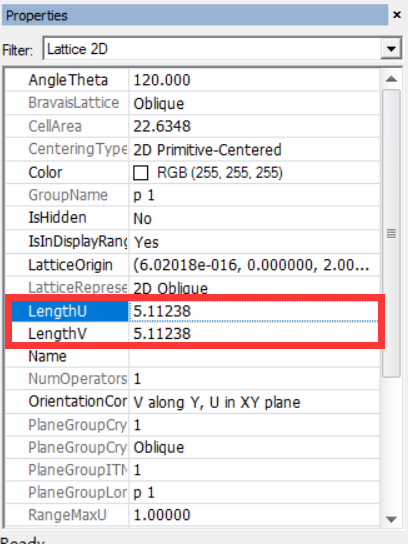Select the Name property row label
408x544 pixels.
[x=47, y=357]
